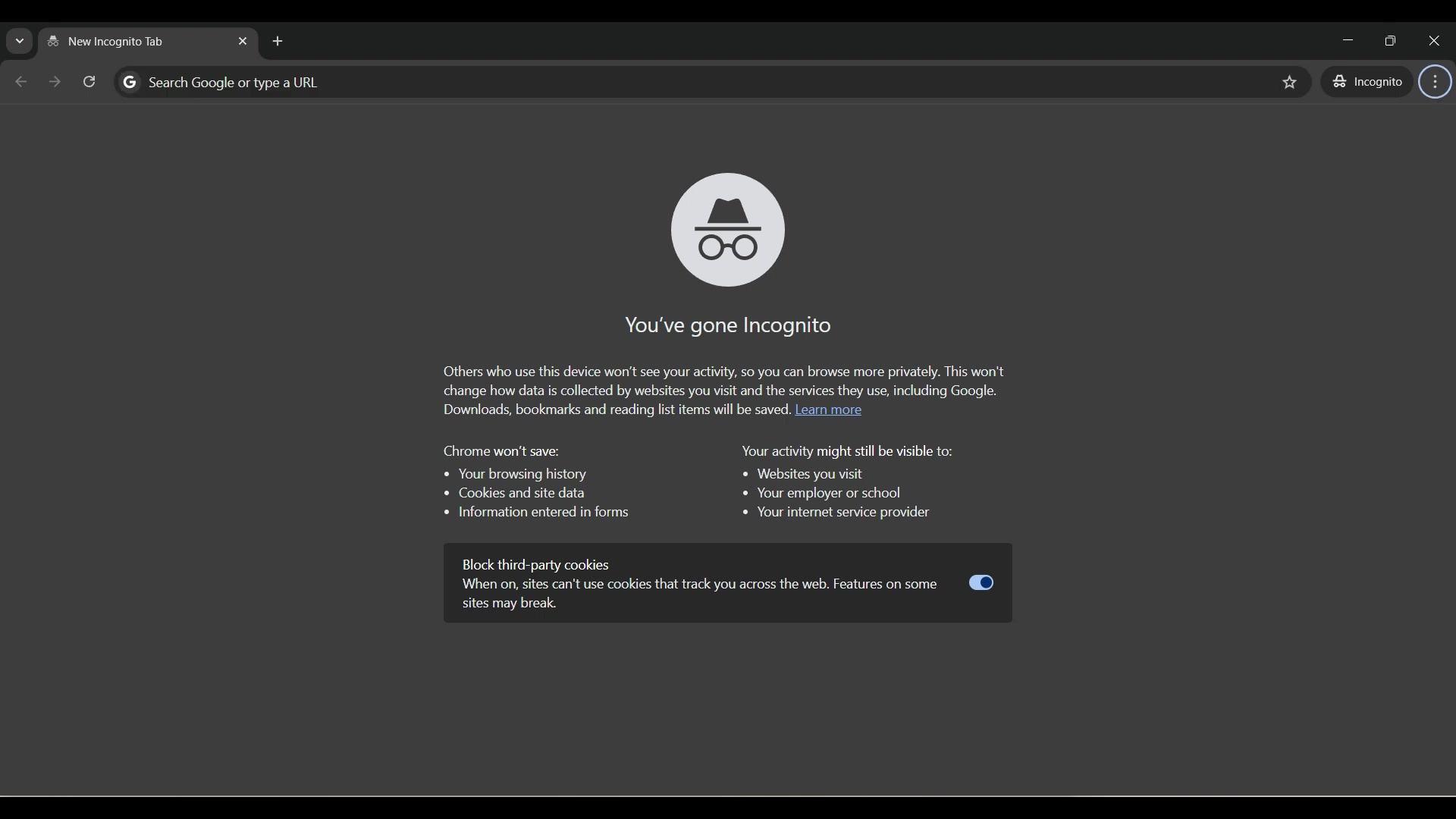Restore down the Chrome window
The height and width of the screenshot is (819, 1456).
click(1391, 41)
